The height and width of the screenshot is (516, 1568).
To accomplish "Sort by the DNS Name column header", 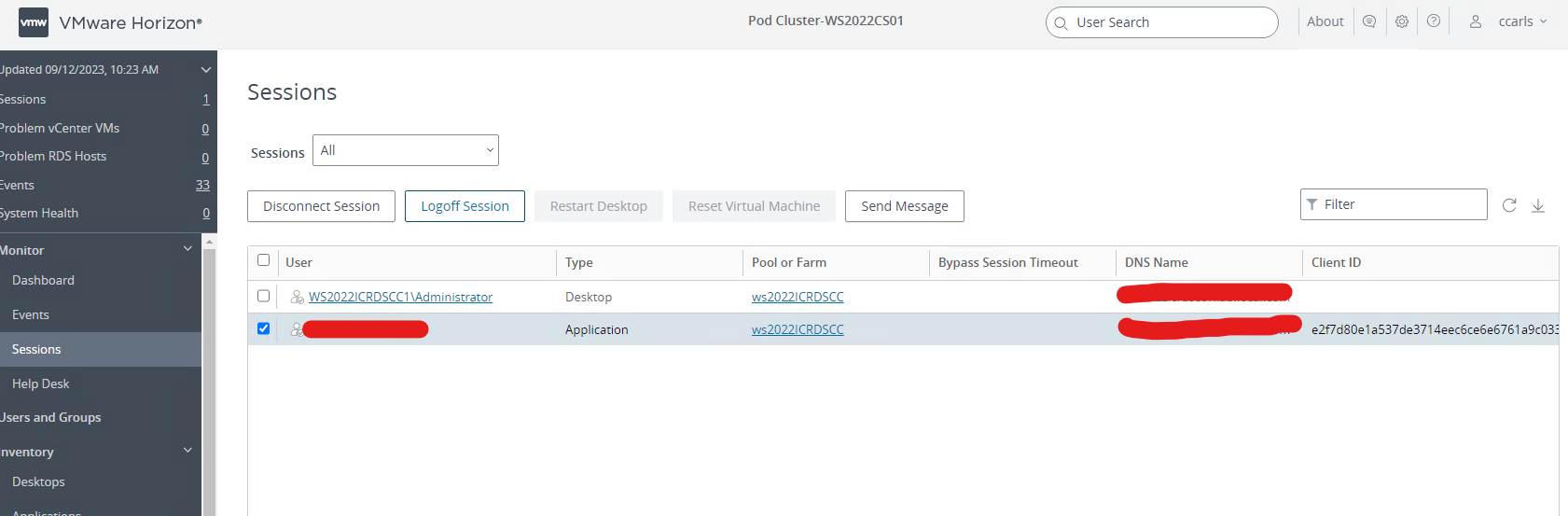I will pos(1156,262).
